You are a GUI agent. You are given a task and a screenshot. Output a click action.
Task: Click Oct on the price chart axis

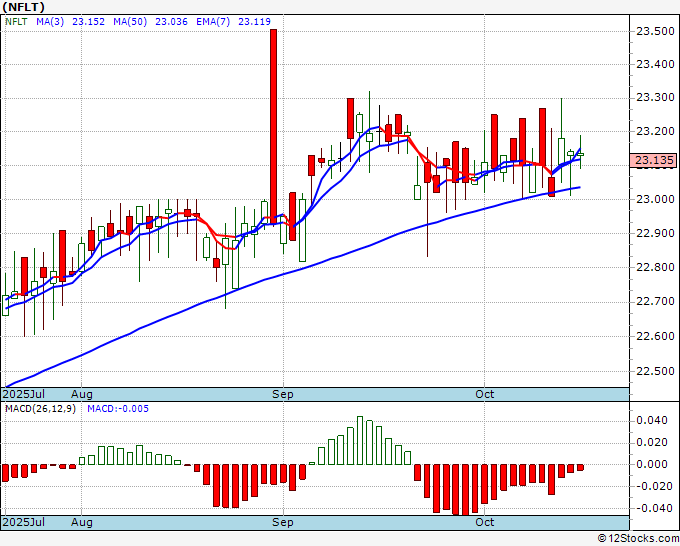point(484,394)
